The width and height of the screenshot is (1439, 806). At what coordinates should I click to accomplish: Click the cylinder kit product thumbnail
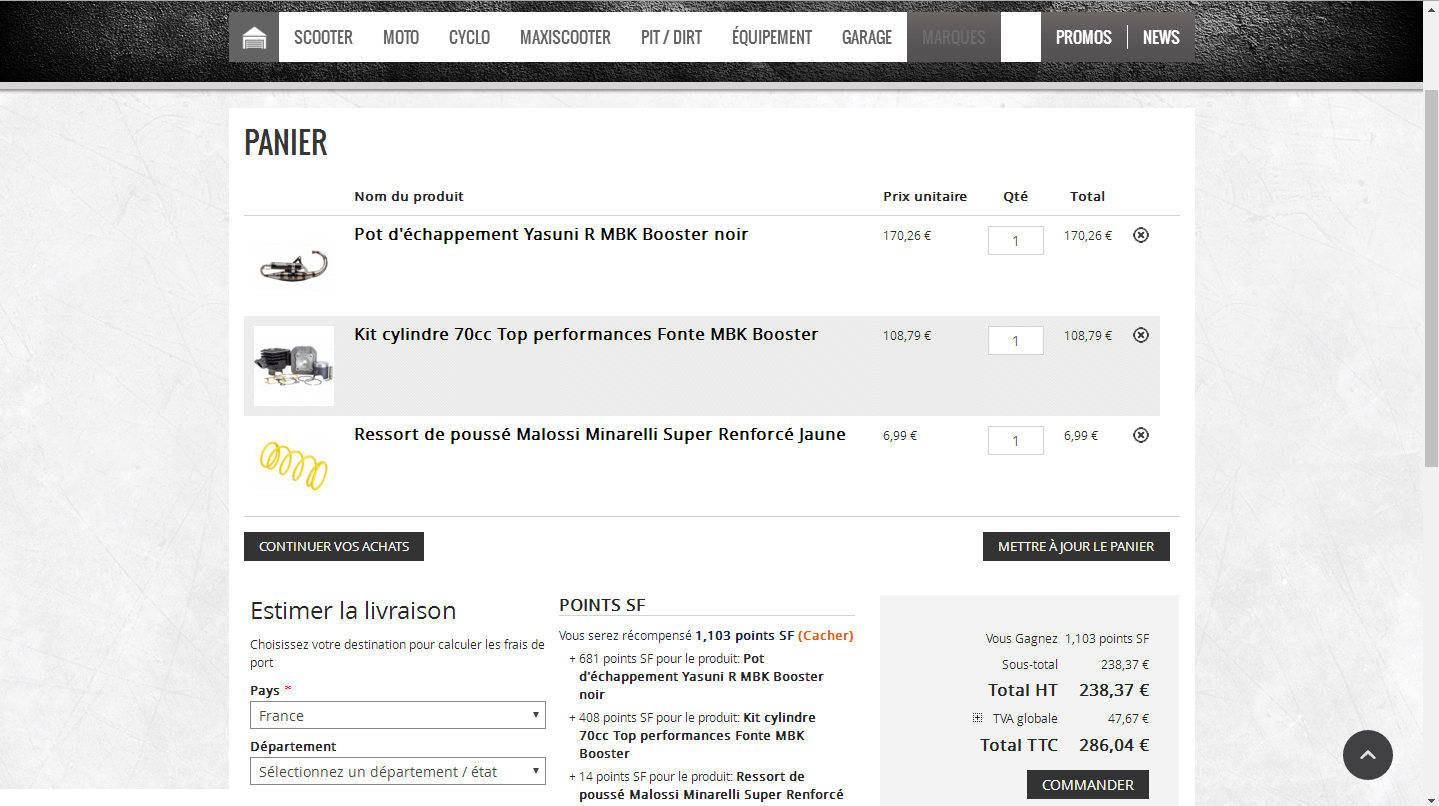point(294,366)
